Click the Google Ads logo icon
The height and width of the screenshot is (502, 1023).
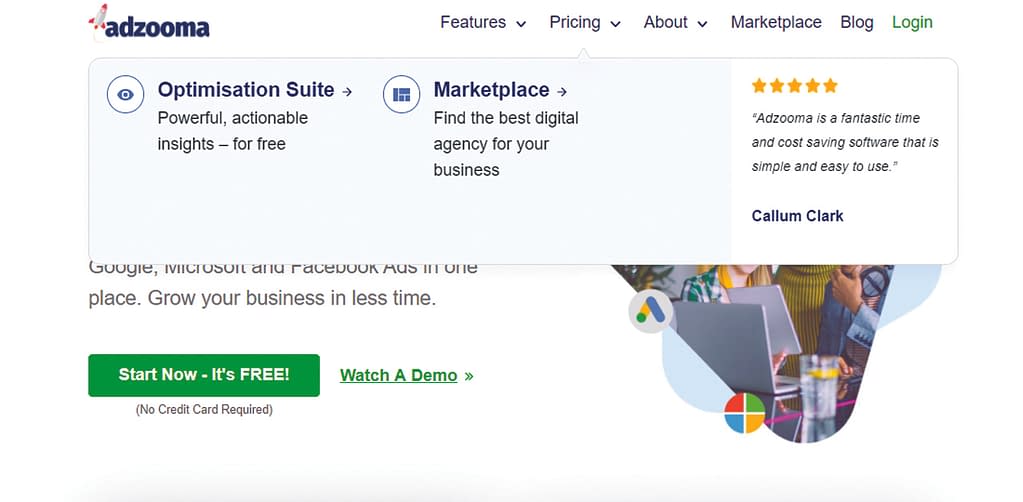coord(652,311)
